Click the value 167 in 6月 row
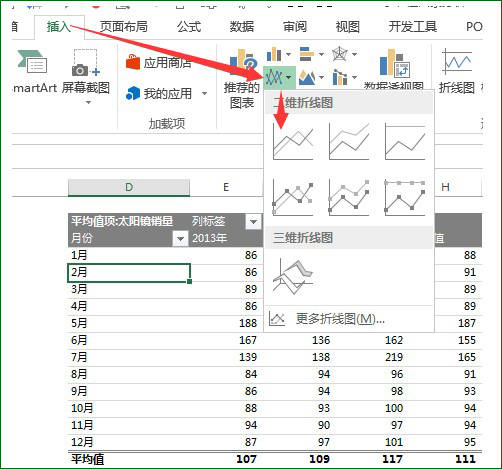Screen dimensions: 502x469 pos(248,340)
